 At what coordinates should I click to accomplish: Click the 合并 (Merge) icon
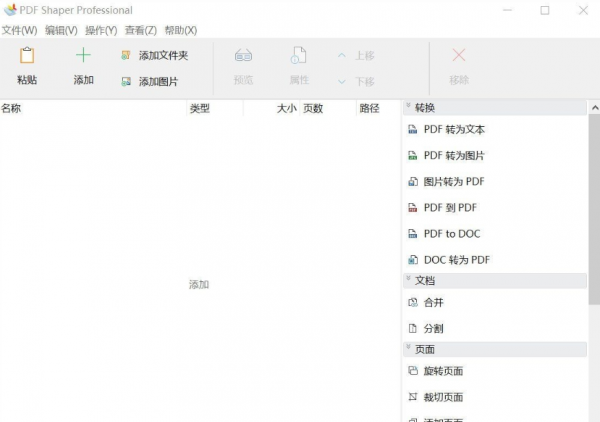(412, 303)
